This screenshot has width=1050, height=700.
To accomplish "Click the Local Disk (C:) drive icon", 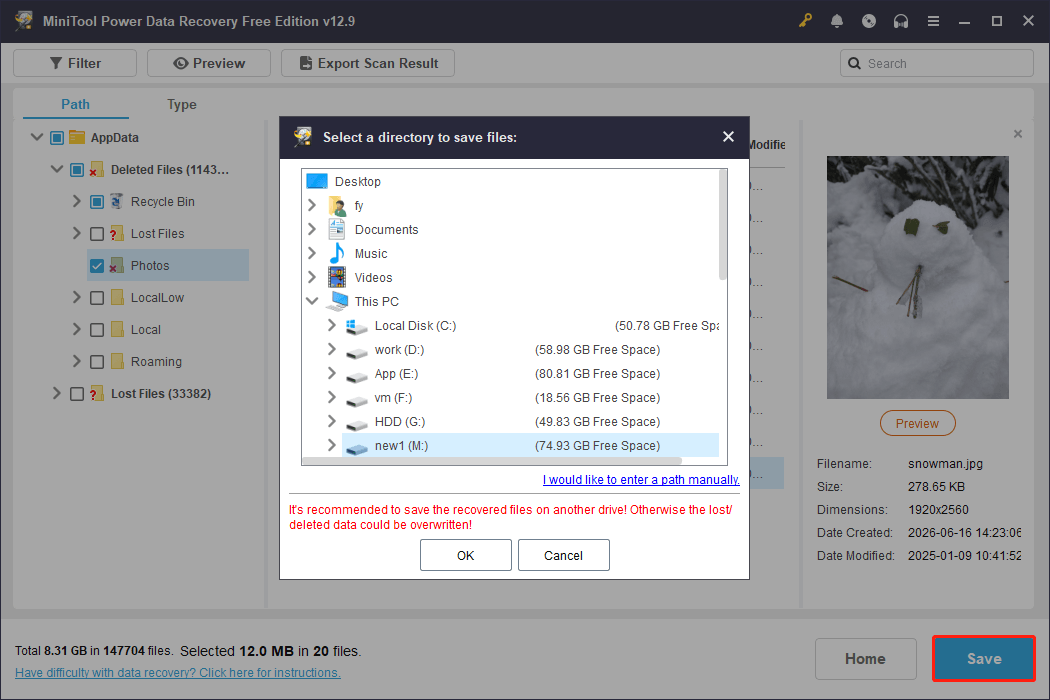I will click(356, 326).
